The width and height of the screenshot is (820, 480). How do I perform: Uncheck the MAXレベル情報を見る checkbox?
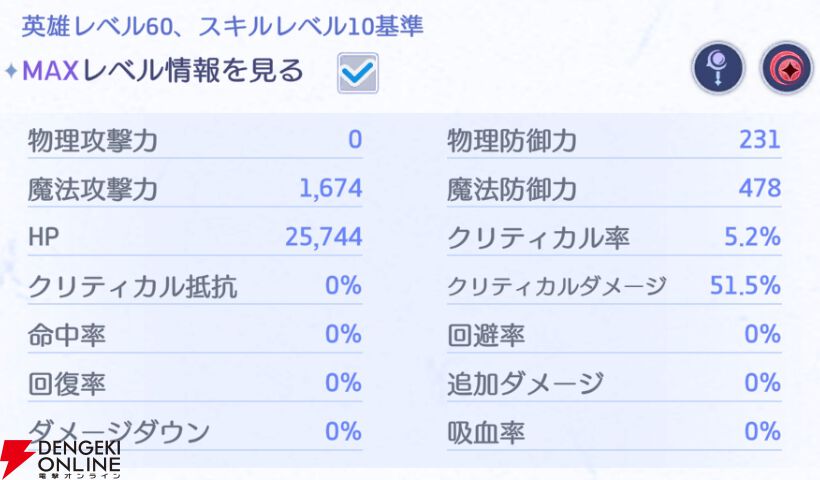click(x=358, y=73)
